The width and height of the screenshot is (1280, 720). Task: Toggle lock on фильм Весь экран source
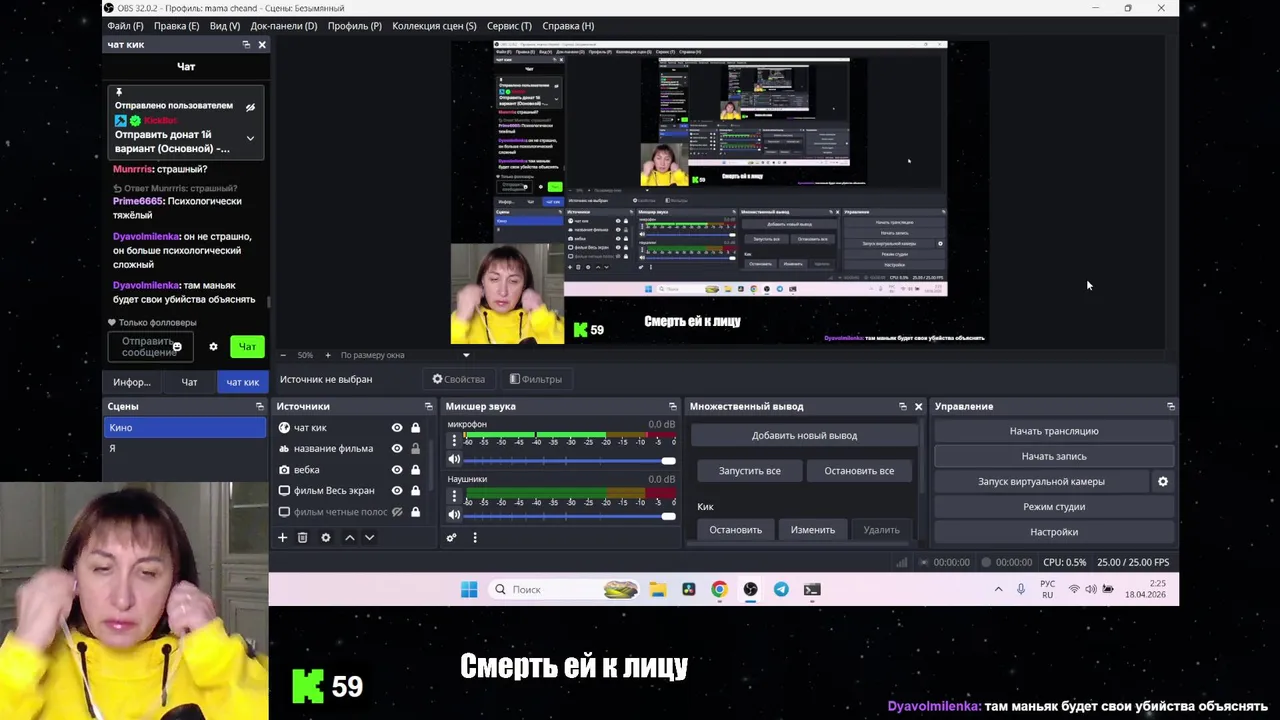[x=415, y=491]
